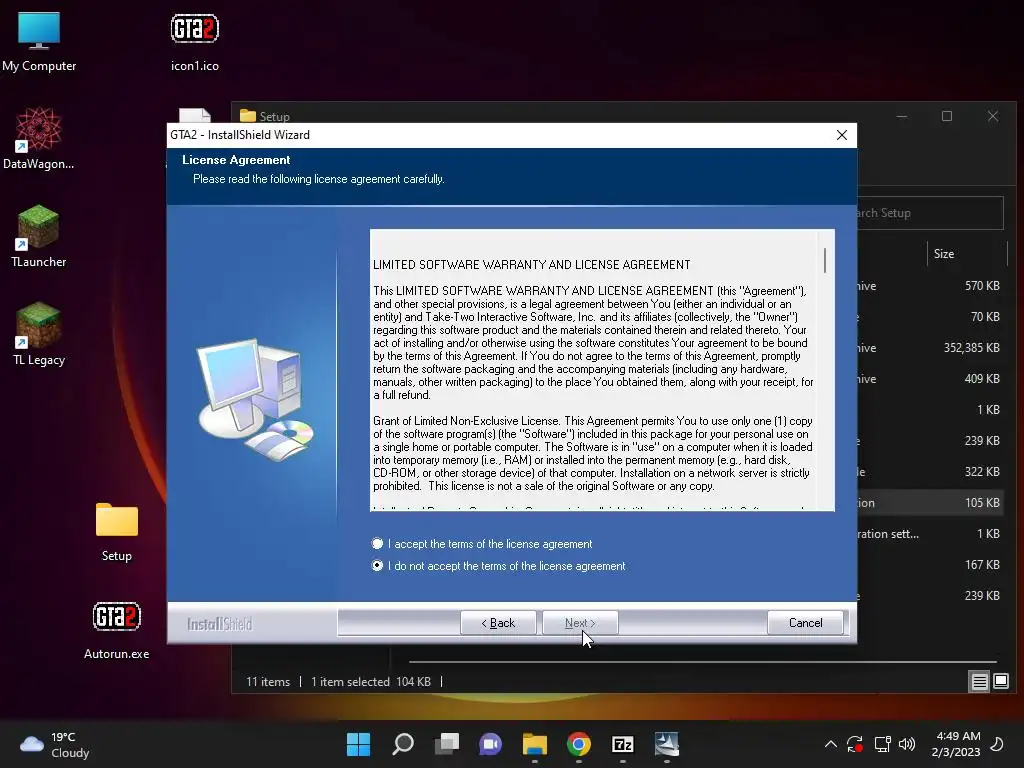Open icon1.ico GTA2 desktop file
The image size is (1024, 768).
tap(195, 41)
